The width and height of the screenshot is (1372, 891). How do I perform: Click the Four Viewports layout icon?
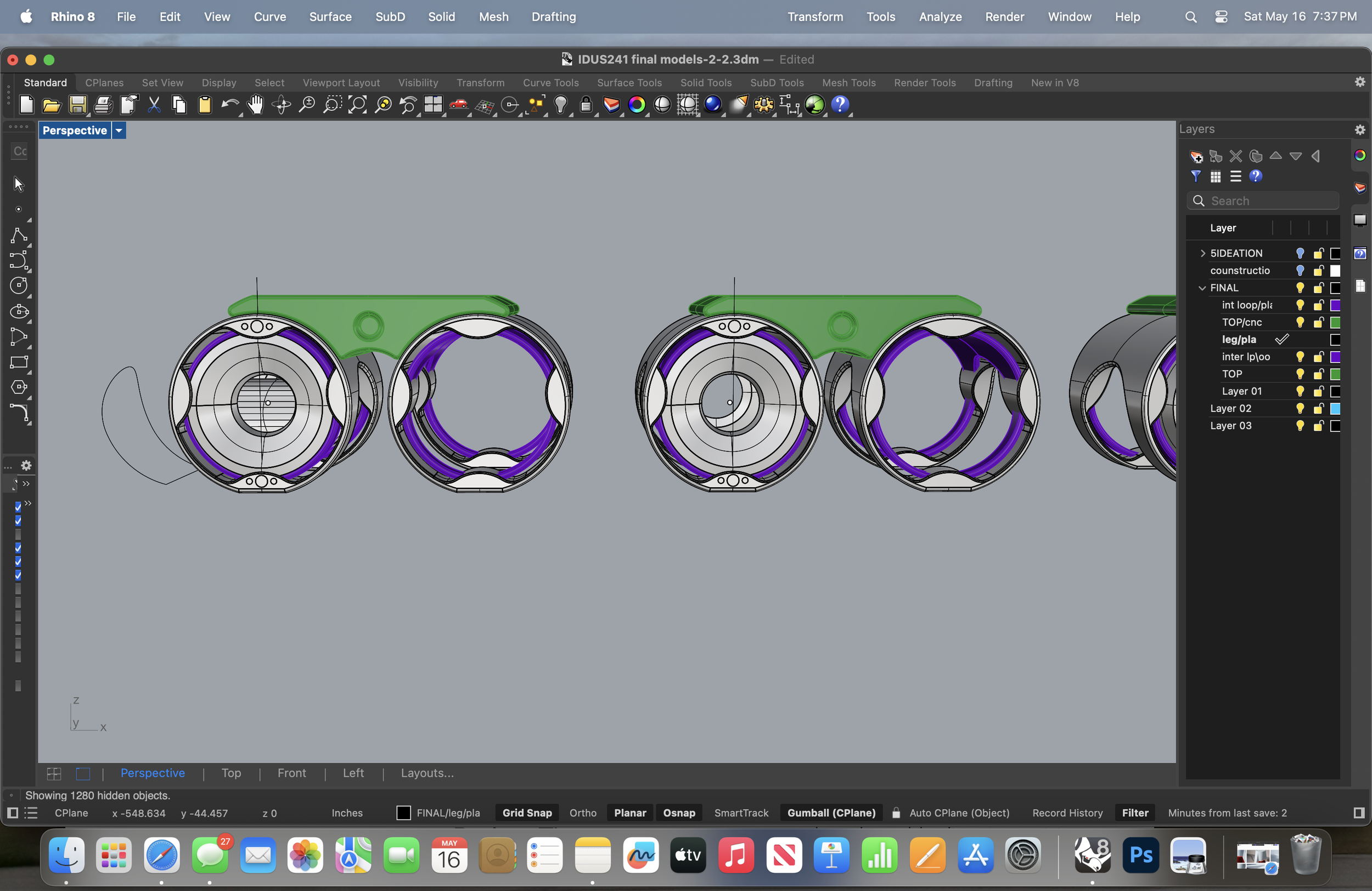click(x=433, y=105)
